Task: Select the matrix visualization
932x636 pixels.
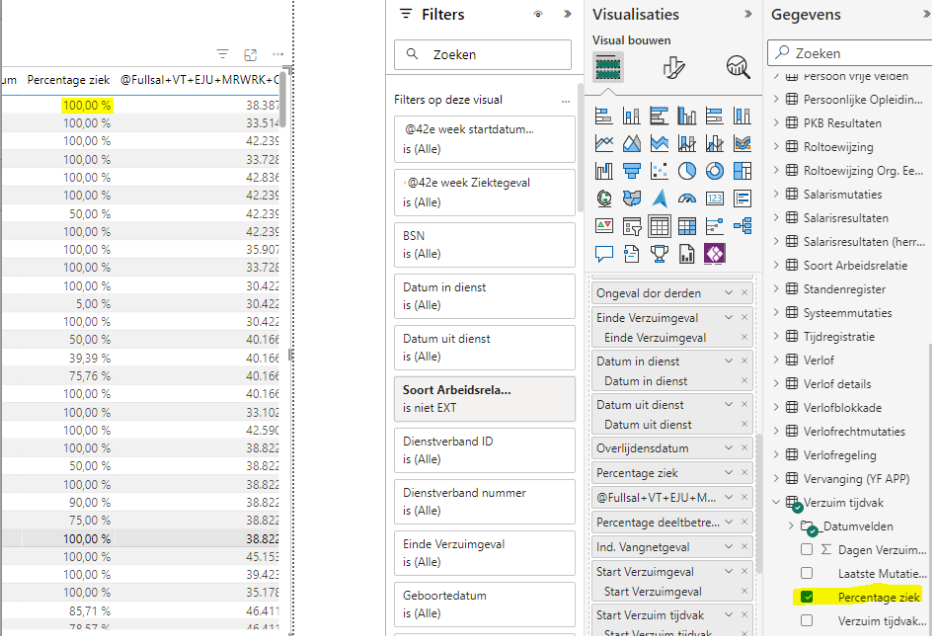Action: (x=687, y=226)
